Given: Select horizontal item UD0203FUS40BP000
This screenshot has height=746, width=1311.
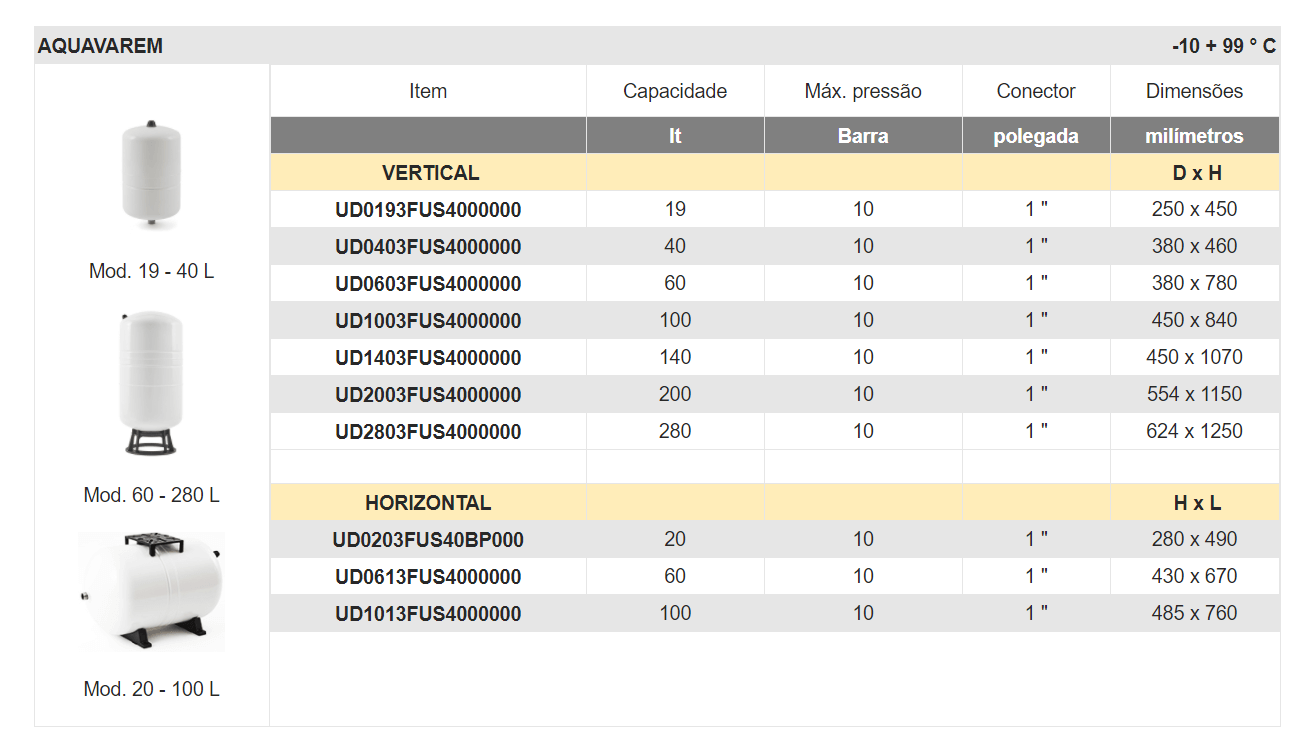Looking at the screenshot, I should (x=428, y=540).
